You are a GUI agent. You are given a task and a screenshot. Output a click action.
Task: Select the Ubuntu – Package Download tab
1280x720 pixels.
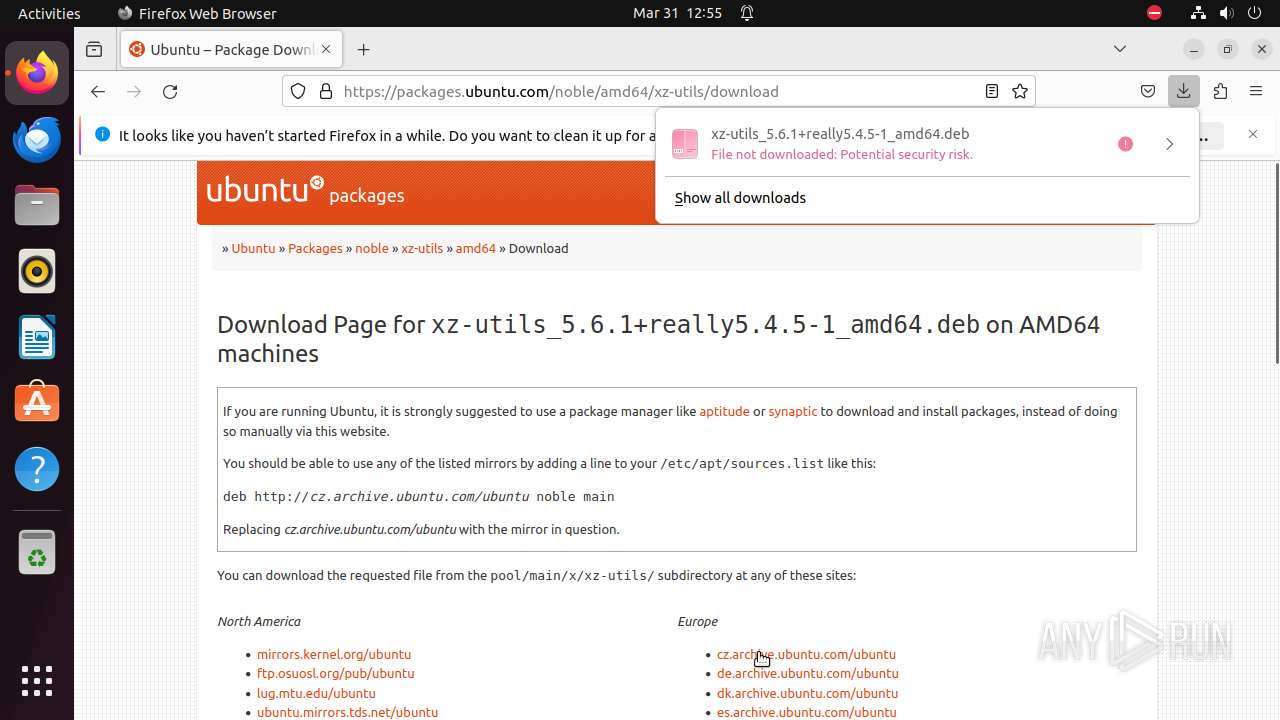point(232,49)
